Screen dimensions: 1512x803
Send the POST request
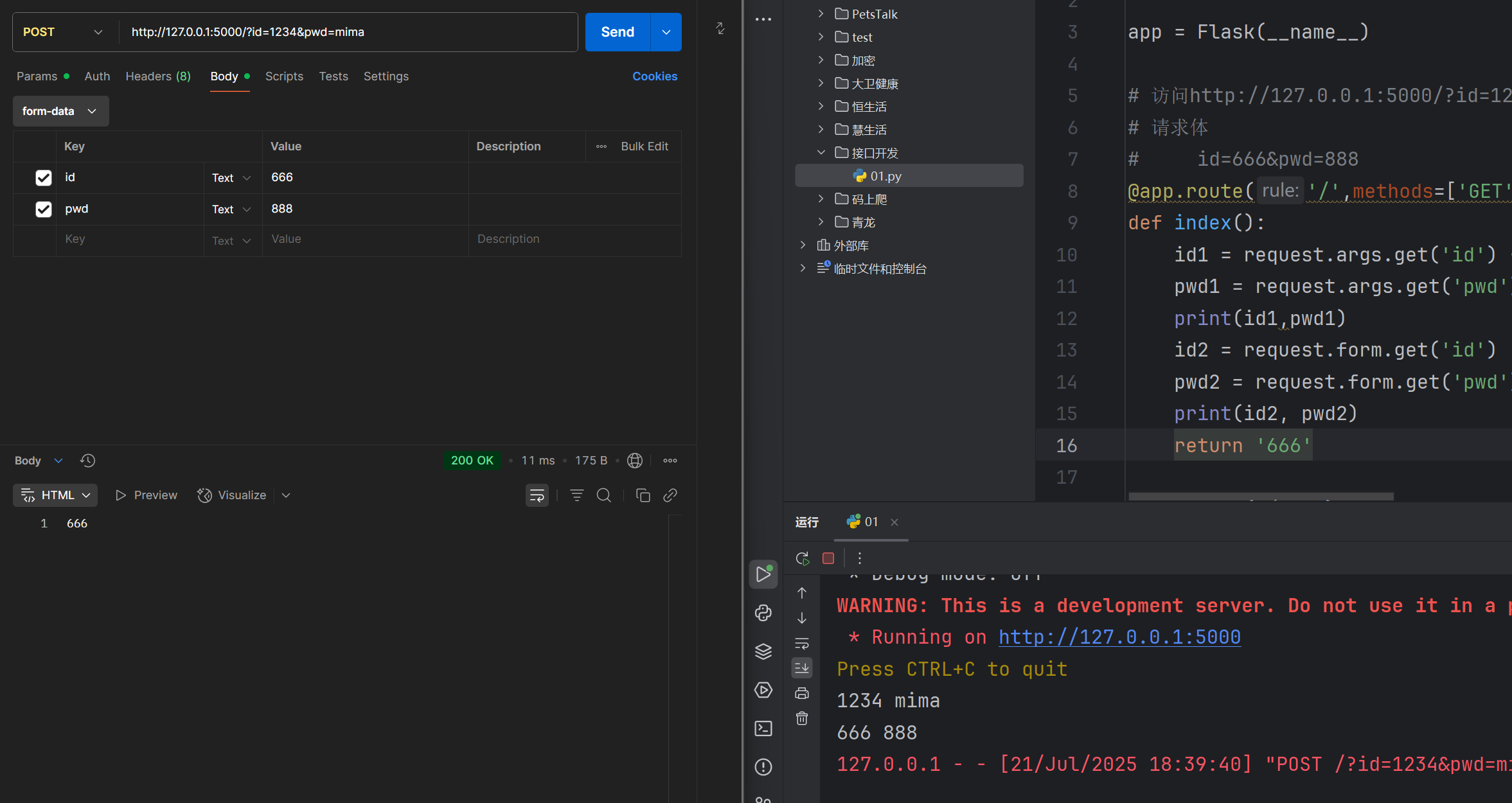click(x=618, y=32)
